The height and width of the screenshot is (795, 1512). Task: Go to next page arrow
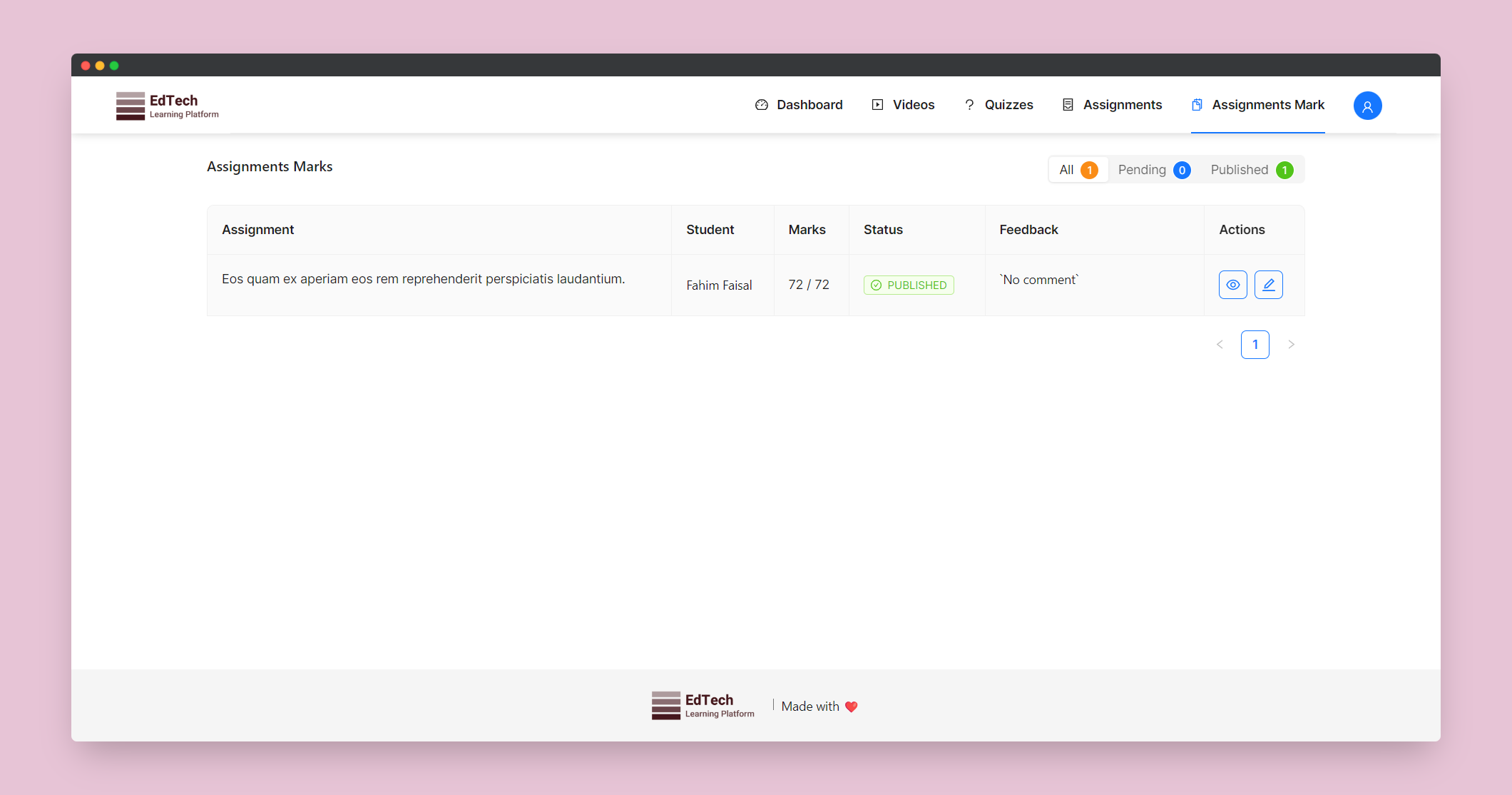tap(1291, 345)
